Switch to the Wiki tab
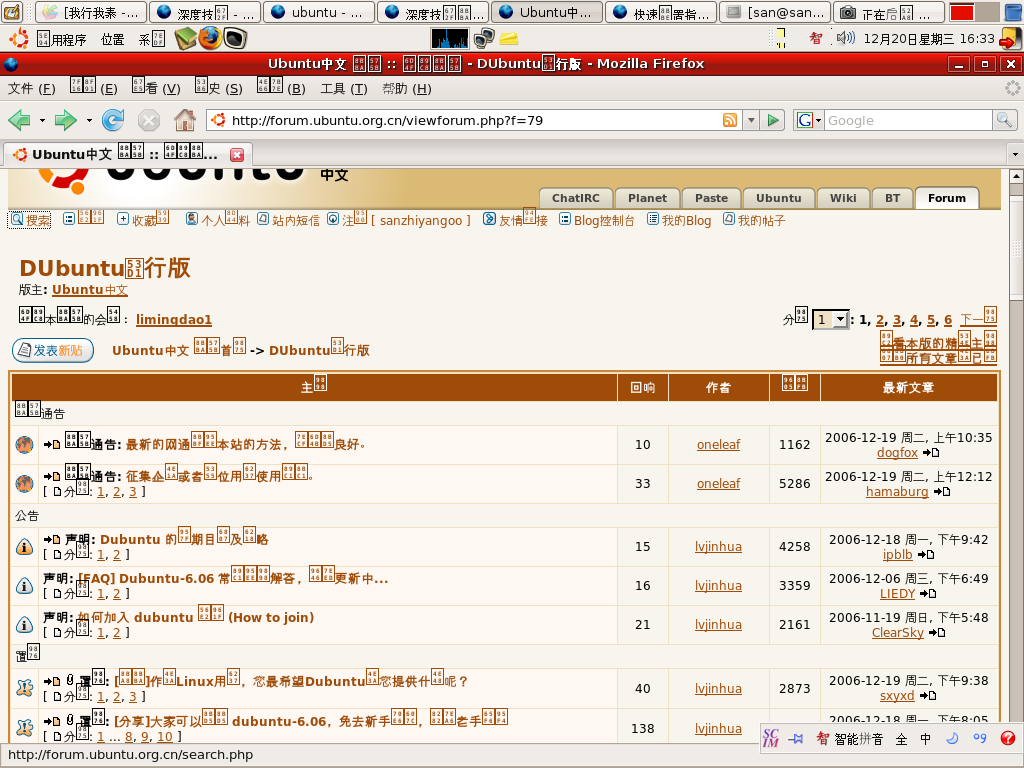1024x768 pixels. coord(843,198)
